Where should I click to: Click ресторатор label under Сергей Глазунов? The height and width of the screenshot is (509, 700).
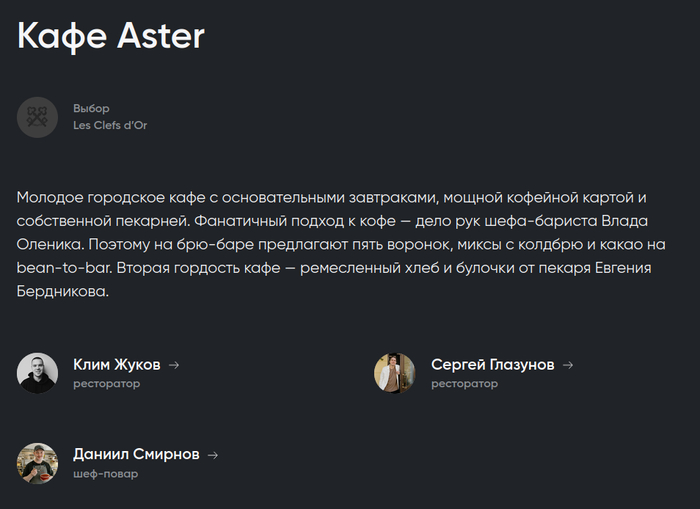465,384
